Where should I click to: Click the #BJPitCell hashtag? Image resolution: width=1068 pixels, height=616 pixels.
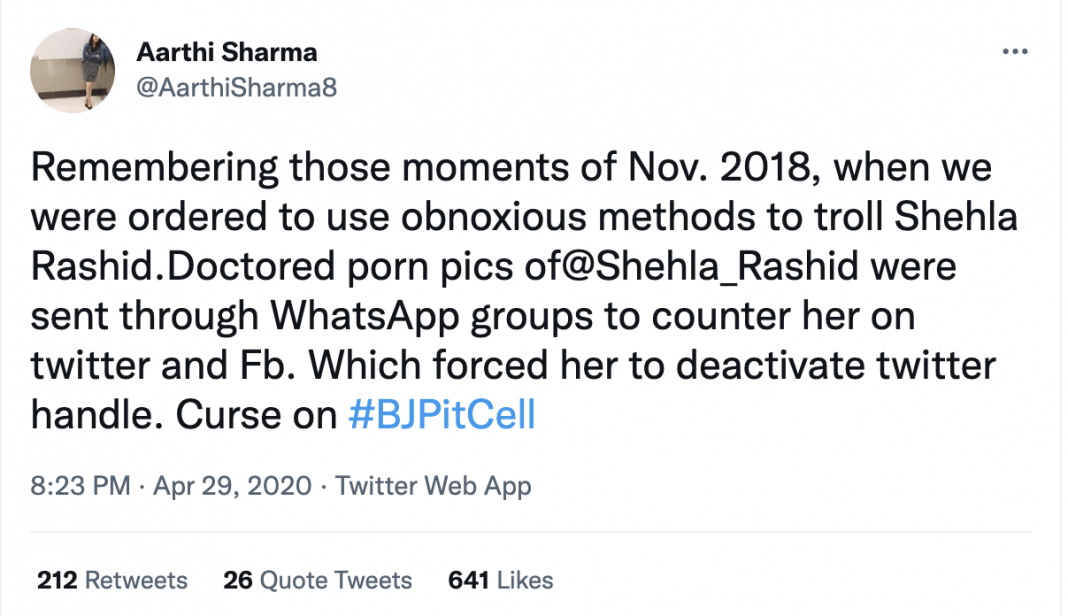tap(441, 415)
